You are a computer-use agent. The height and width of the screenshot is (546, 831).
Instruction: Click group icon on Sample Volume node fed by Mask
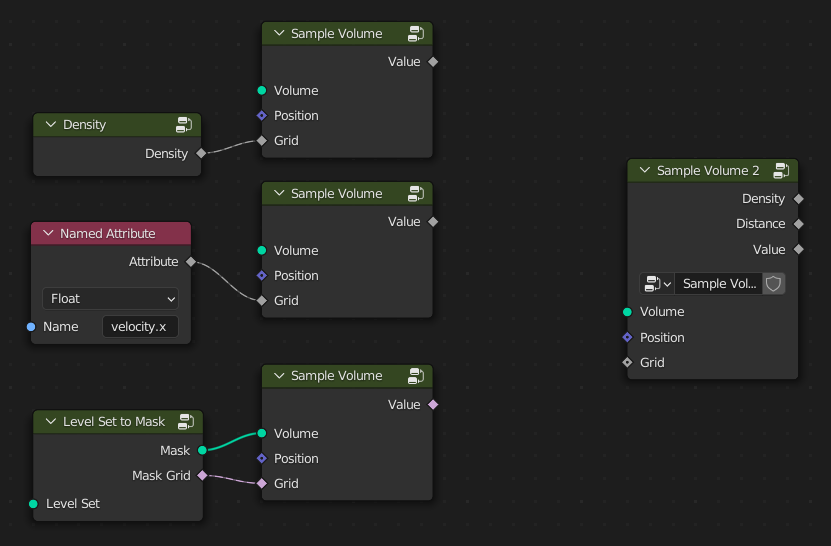pos(416,376)
